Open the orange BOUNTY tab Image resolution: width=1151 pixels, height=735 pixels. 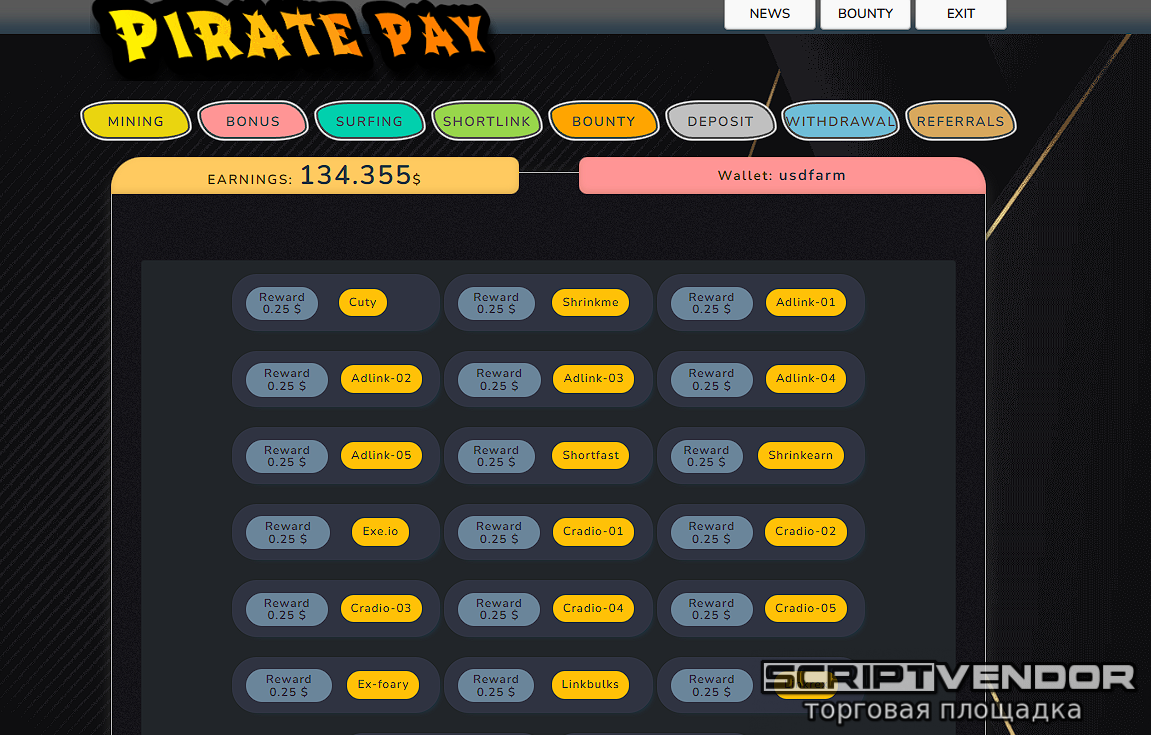(x=603, y=121)
